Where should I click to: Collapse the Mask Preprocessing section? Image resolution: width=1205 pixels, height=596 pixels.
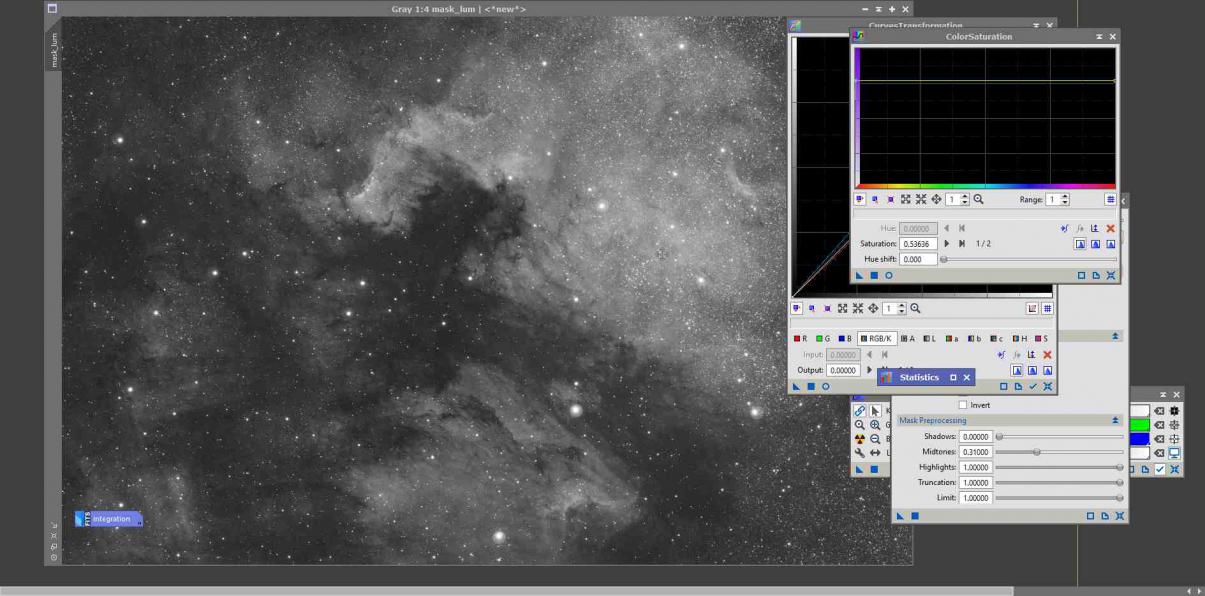tap(1116, 420)
